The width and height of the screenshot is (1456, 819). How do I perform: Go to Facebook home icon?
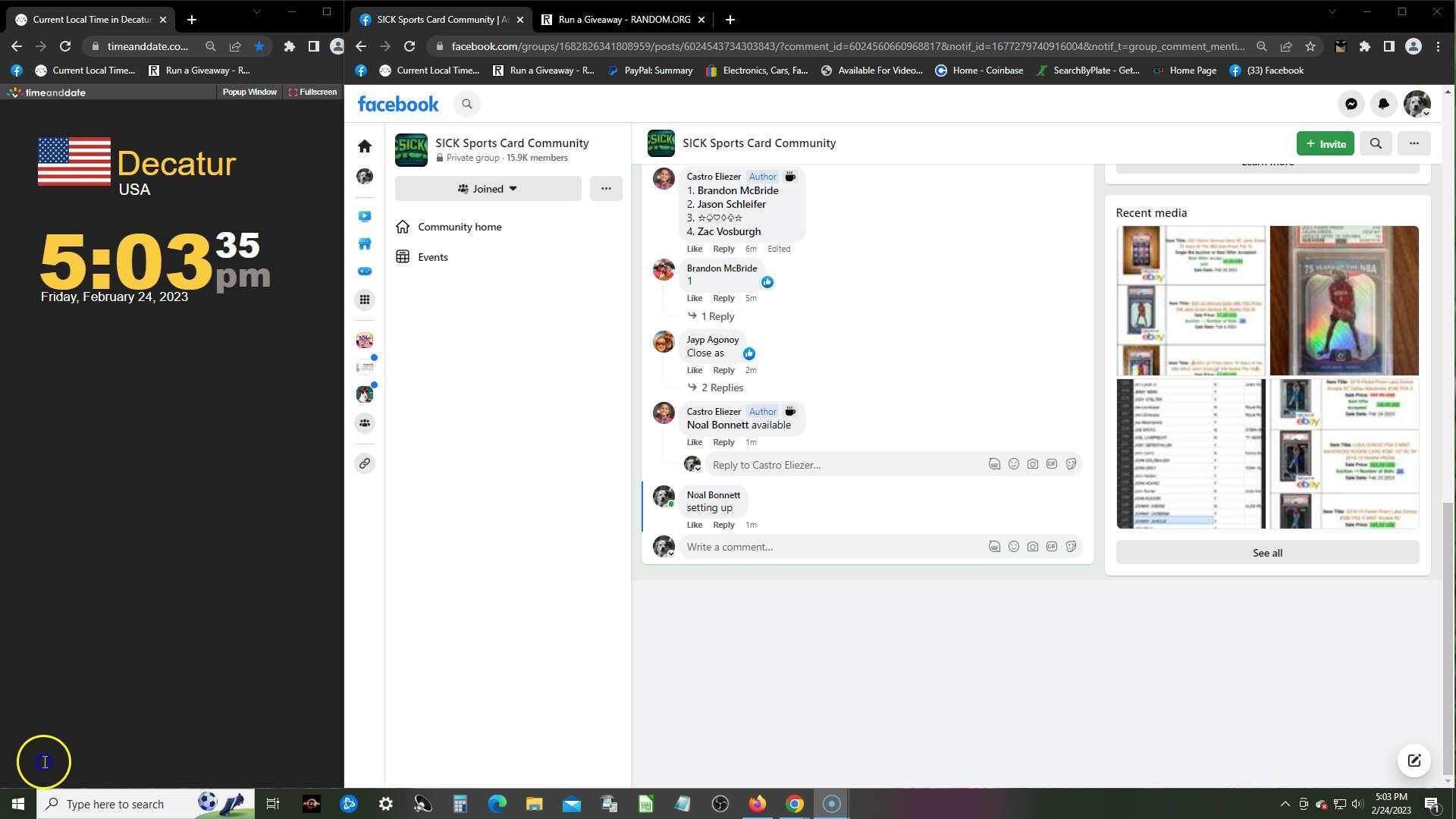pyautogui.click(x=365, y=146)
